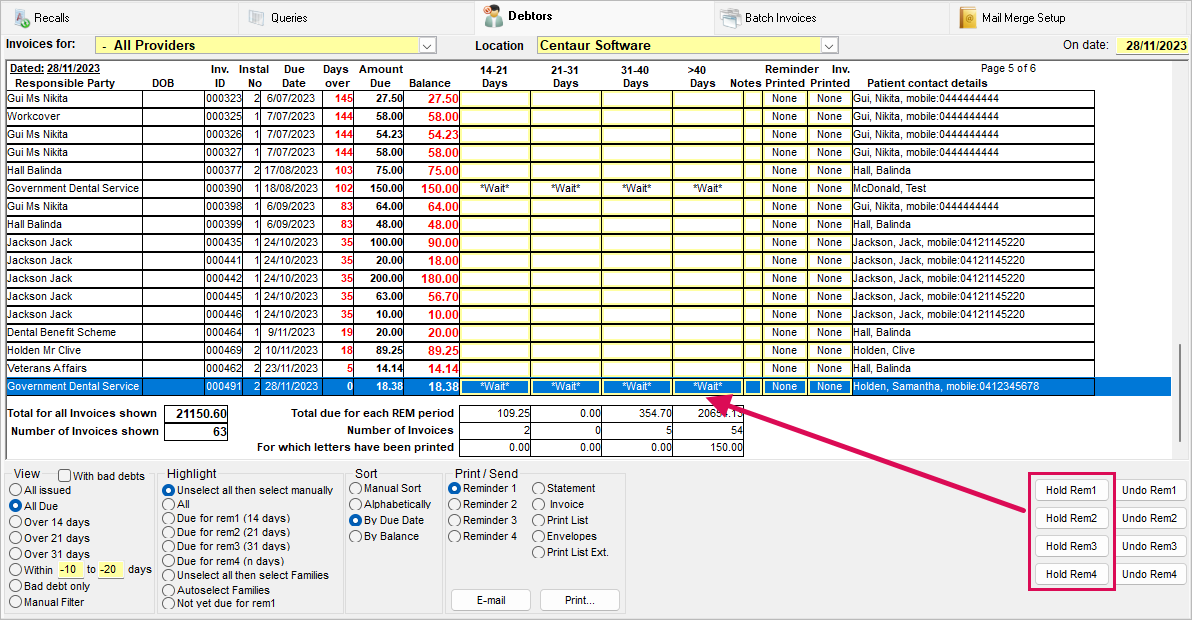Click the On date field
1192x620 pixels.
tap(1153, 46)
